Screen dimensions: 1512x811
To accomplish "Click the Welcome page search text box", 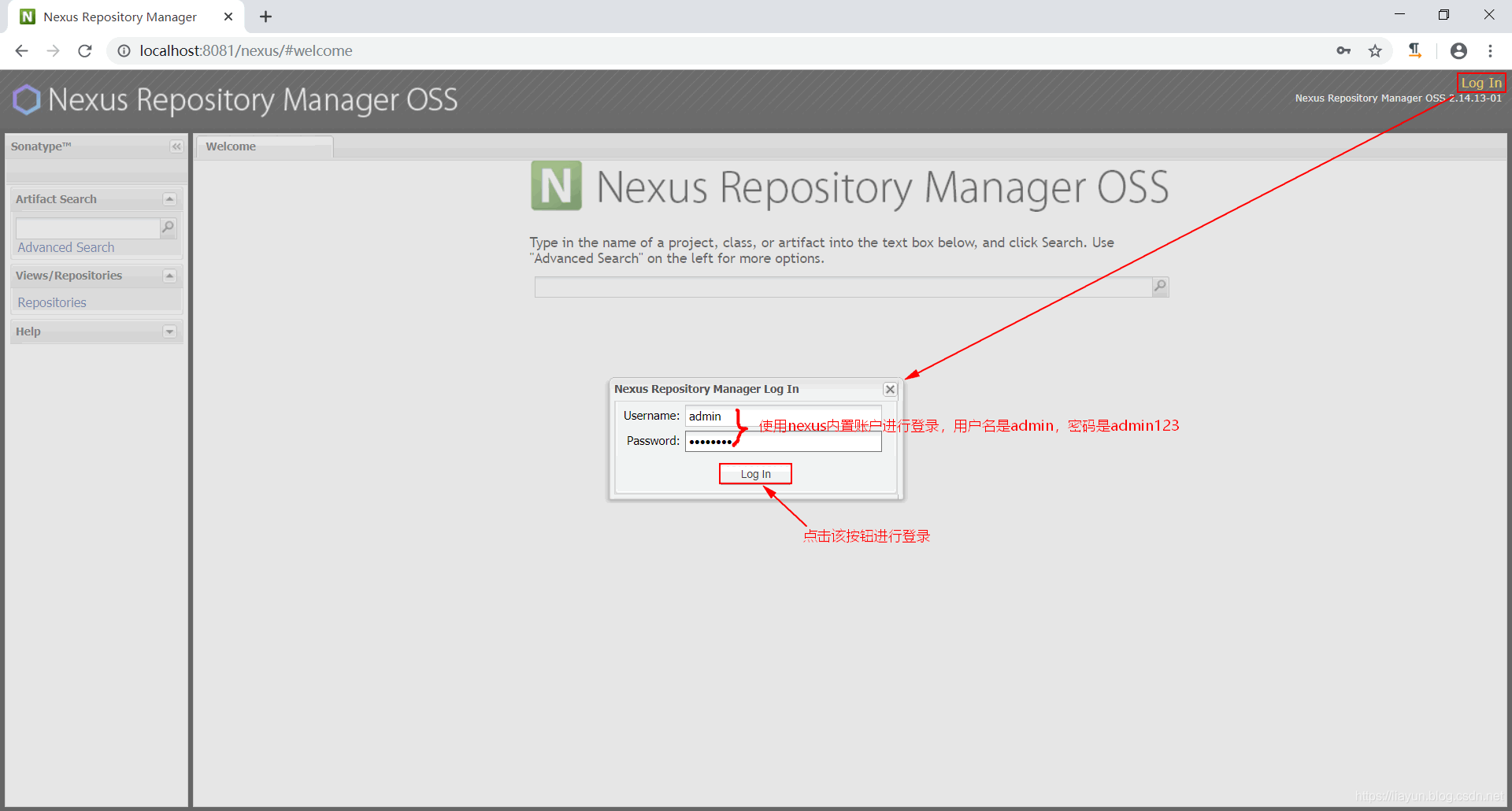I will (x=843, y=287).
